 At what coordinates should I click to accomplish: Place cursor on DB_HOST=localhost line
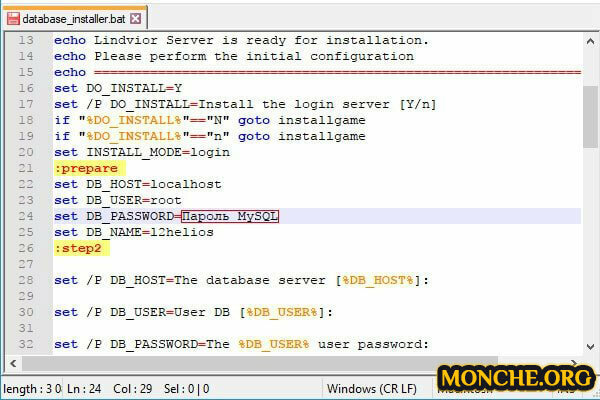138,184
